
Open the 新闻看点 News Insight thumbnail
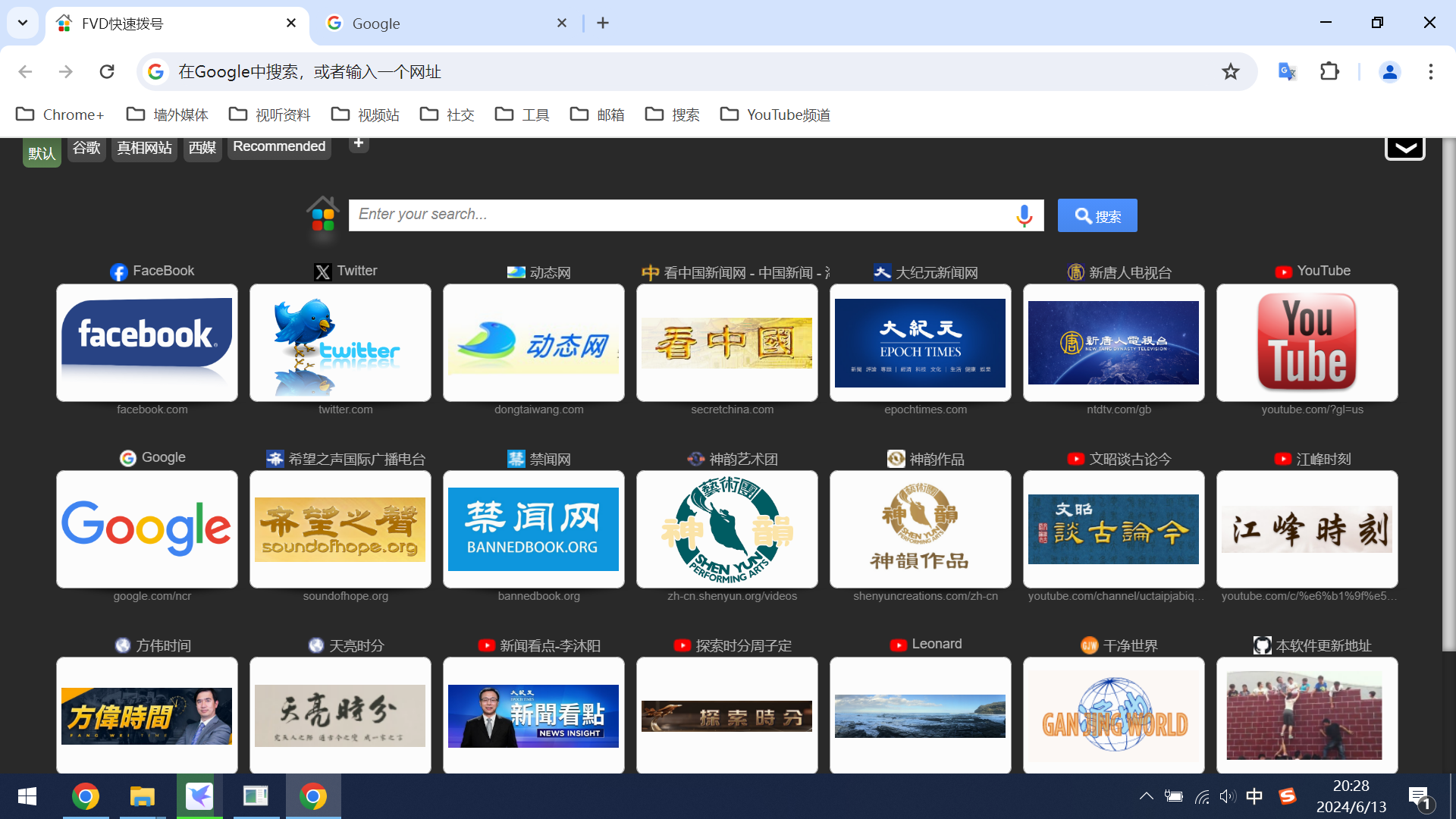534,715
